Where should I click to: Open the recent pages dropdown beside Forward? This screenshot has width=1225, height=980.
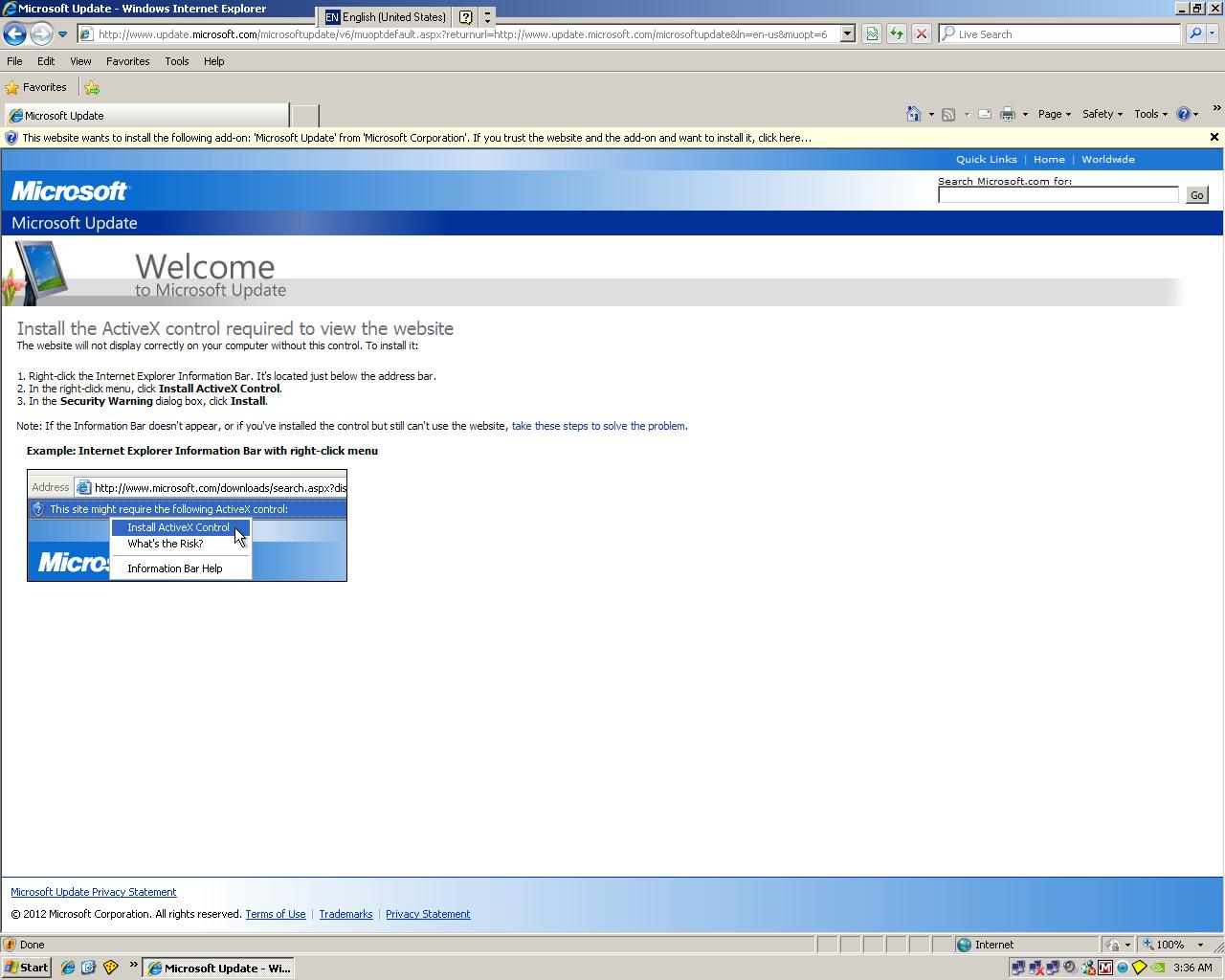click(x=62, y=34)
